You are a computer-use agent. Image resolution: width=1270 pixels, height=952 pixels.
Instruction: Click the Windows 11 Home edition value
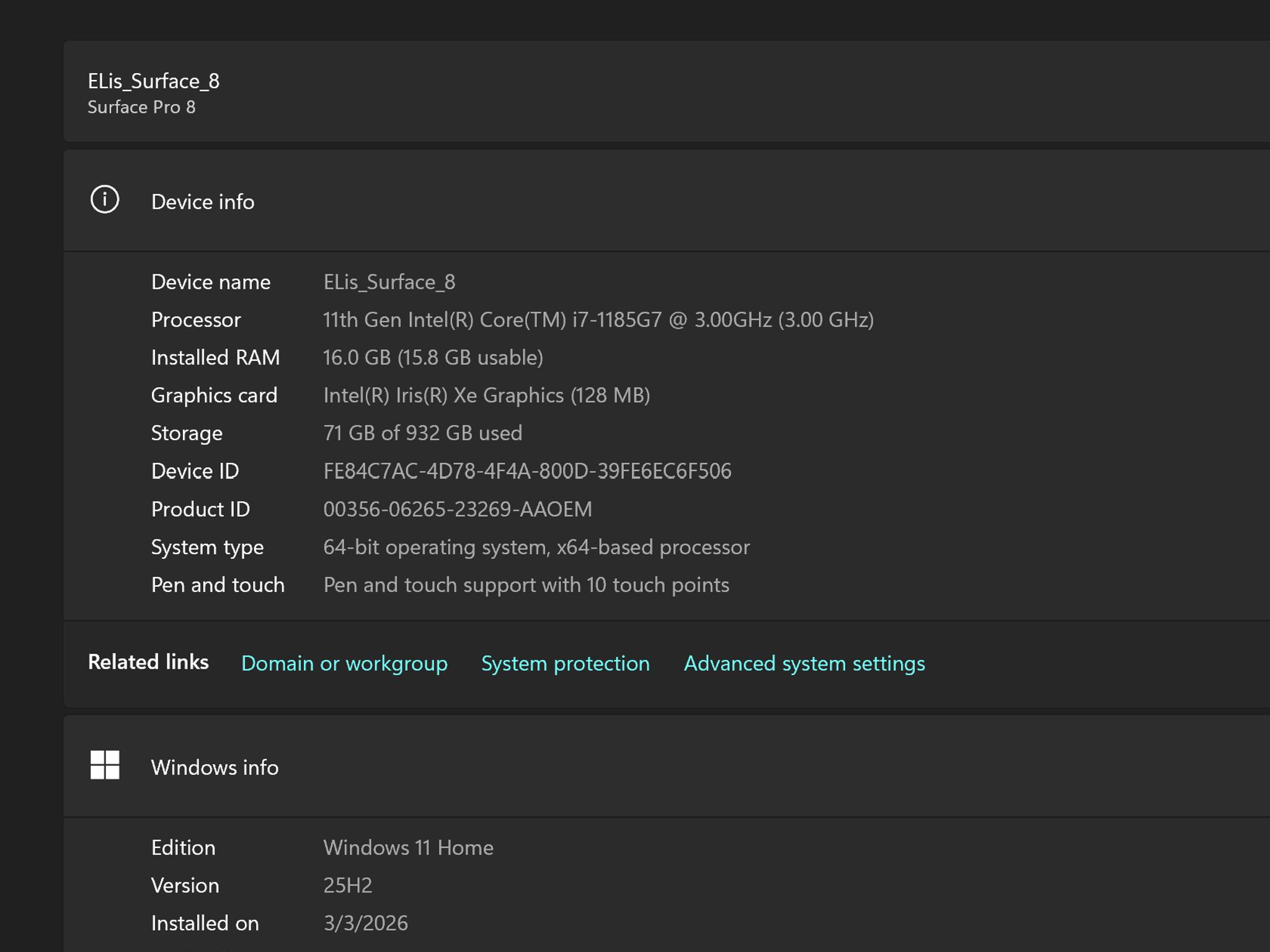409,847
